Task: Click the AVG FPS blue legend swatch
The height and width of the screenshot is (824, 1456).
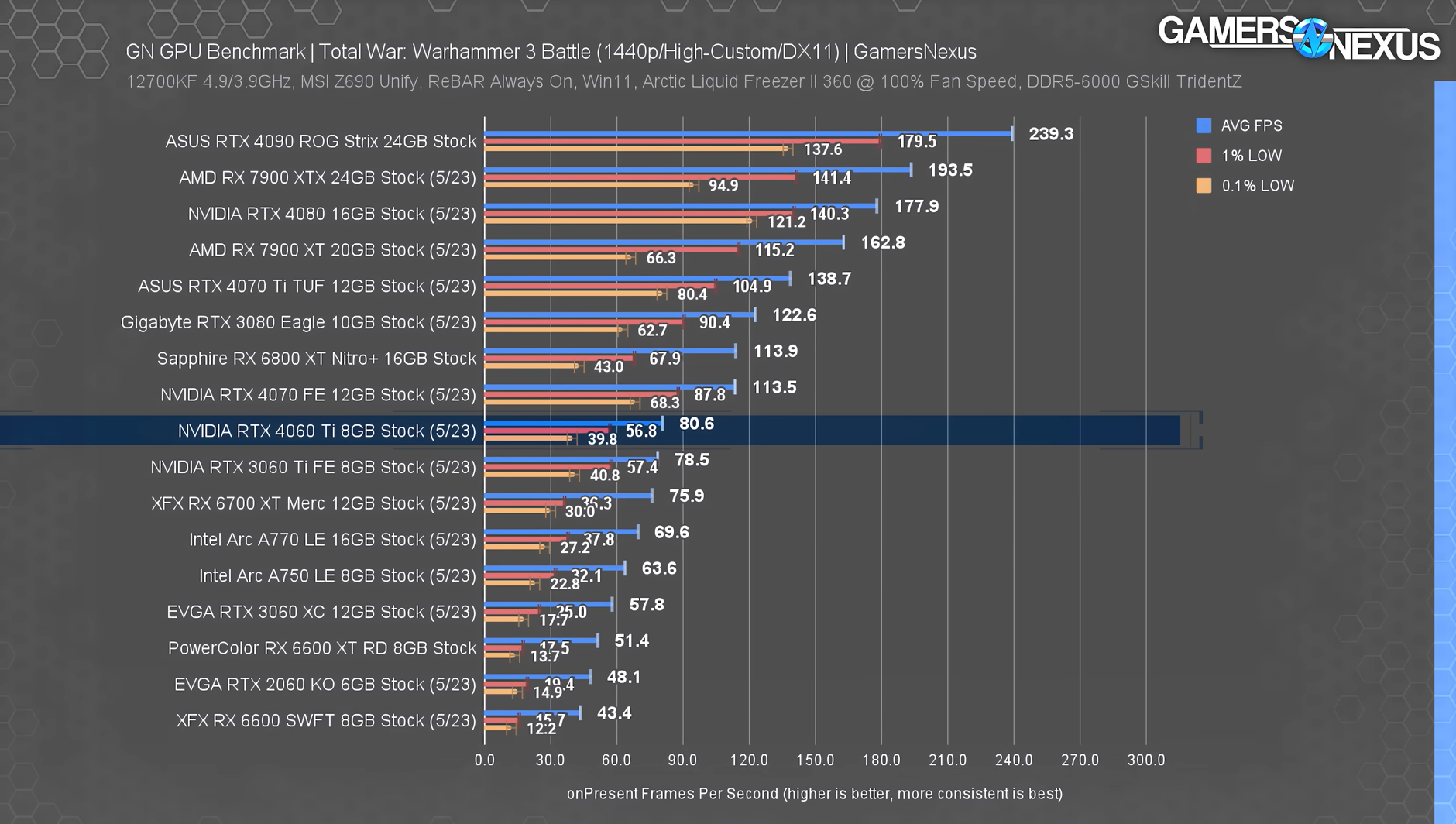Action: pyautogui.click(x=1204, y=125)
